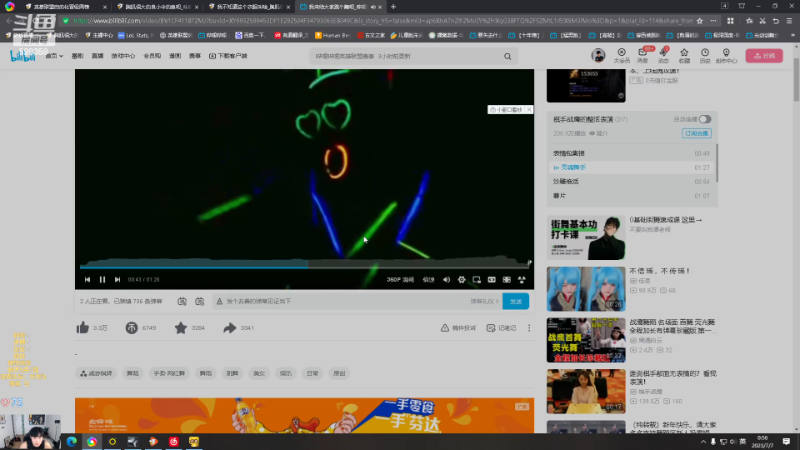This screenshot has width=800, height=450.
Task: Toggle the 自动连播 autoplay switch
Action: [x=705, y=119]
